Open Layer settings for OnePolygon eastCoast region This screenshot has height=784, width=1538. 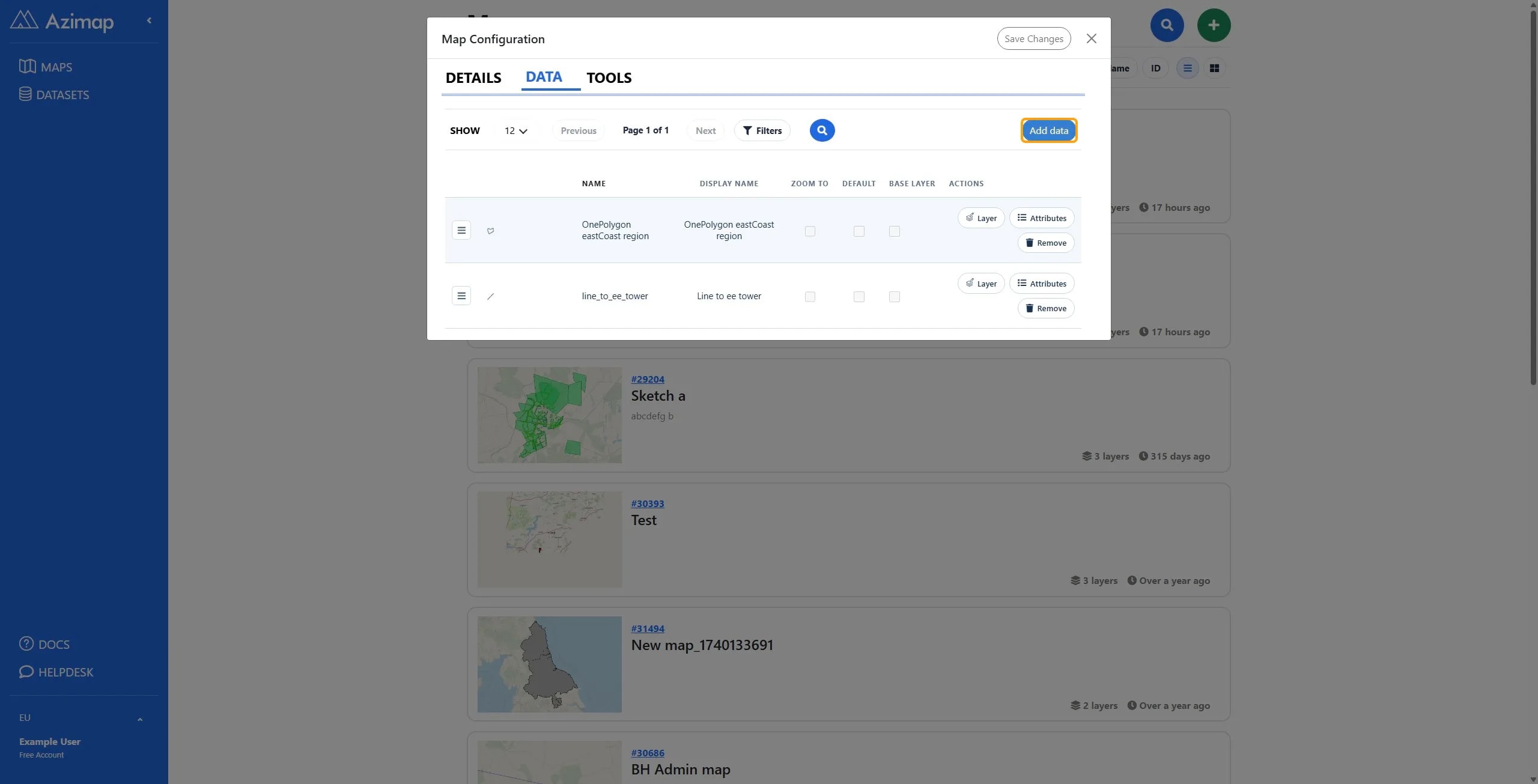(x=981, y=218)
